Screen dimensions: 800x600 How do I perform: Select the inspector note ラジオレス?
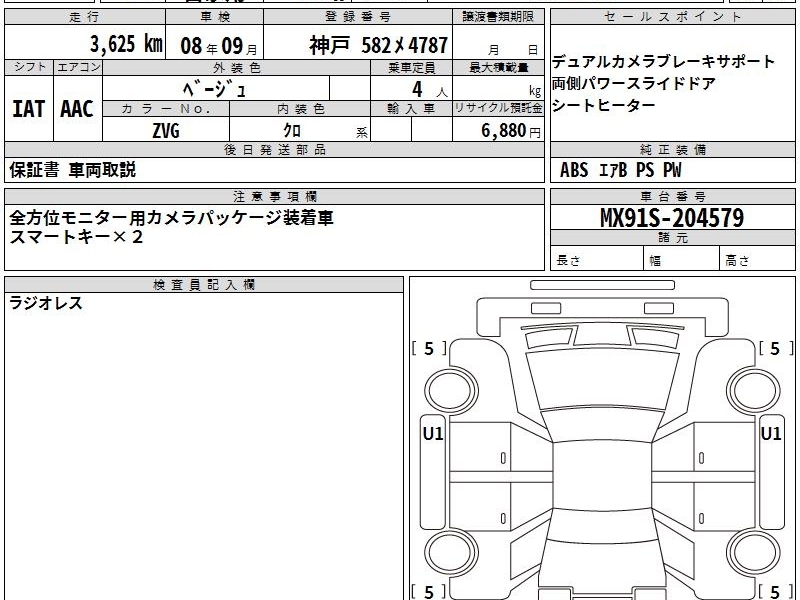pyautogui.click(x=46, y=303)
